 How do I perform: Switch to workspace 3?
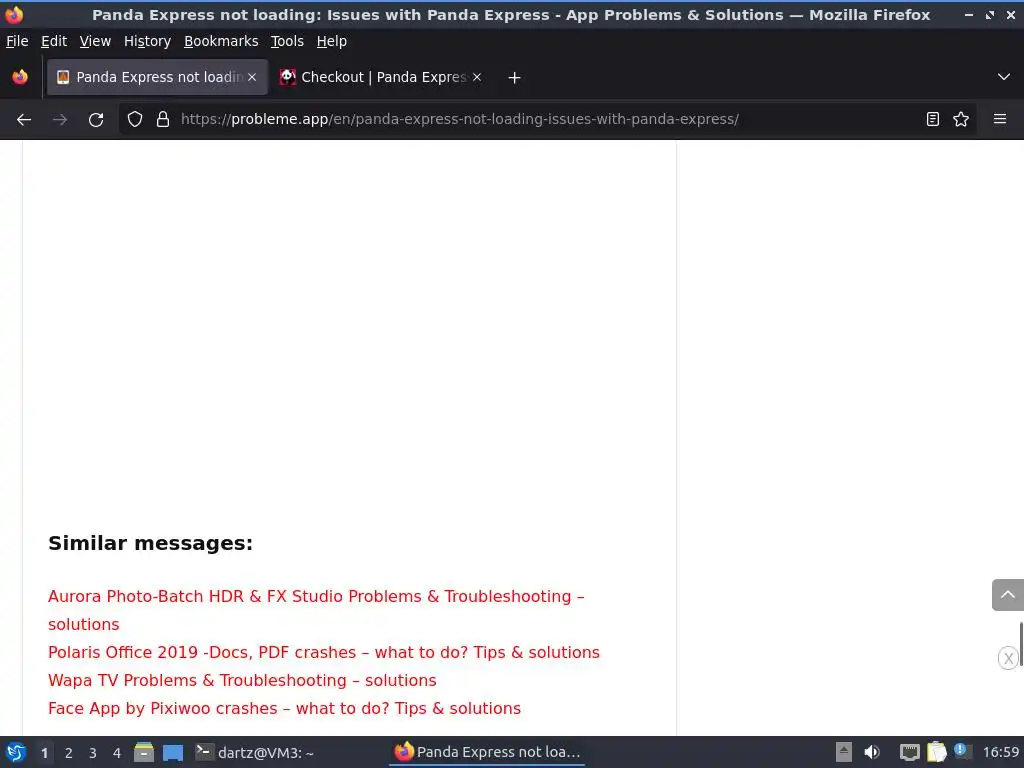pos(93,753)
